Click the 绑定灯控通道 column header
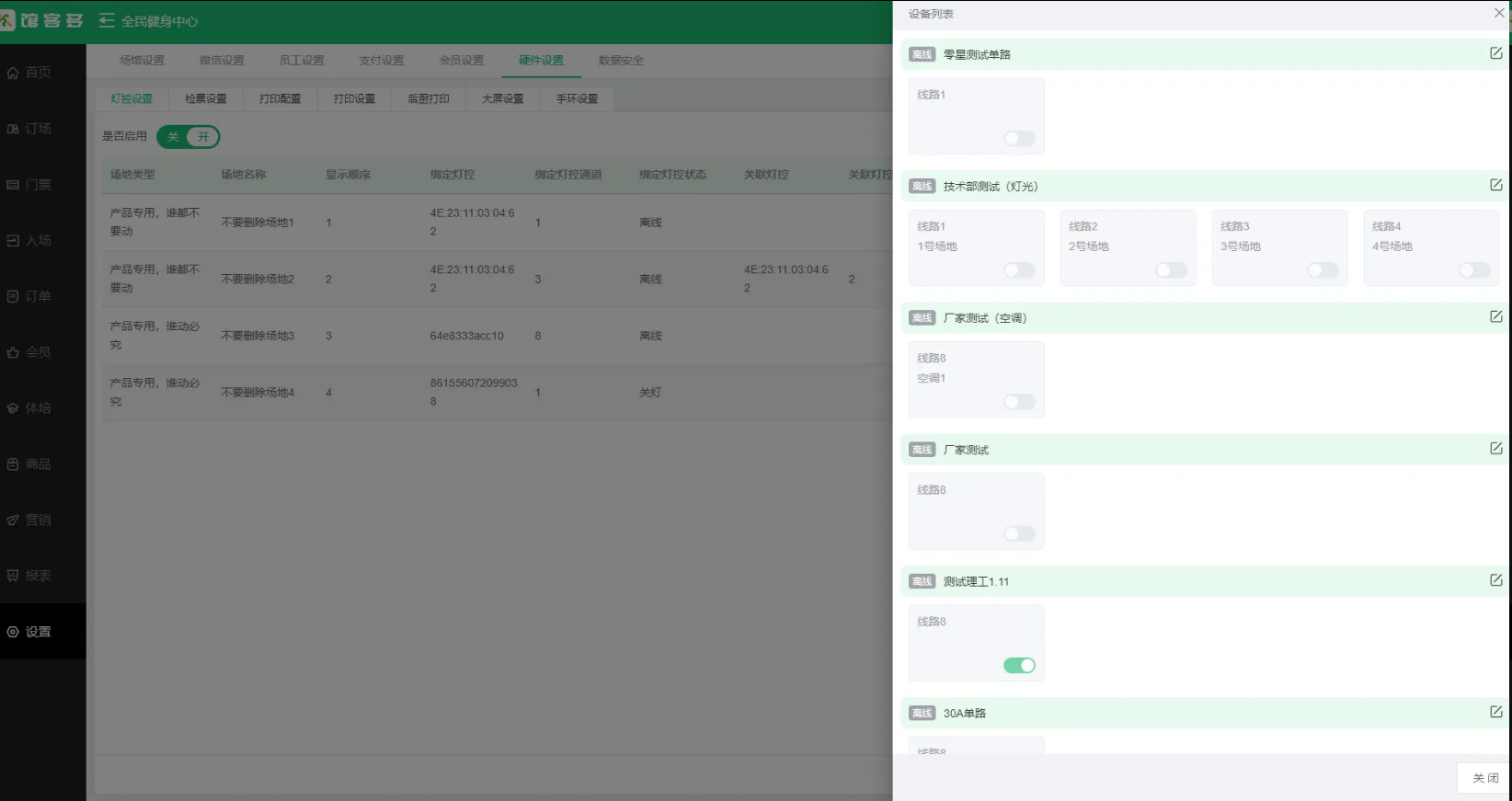 pos(568,175)
